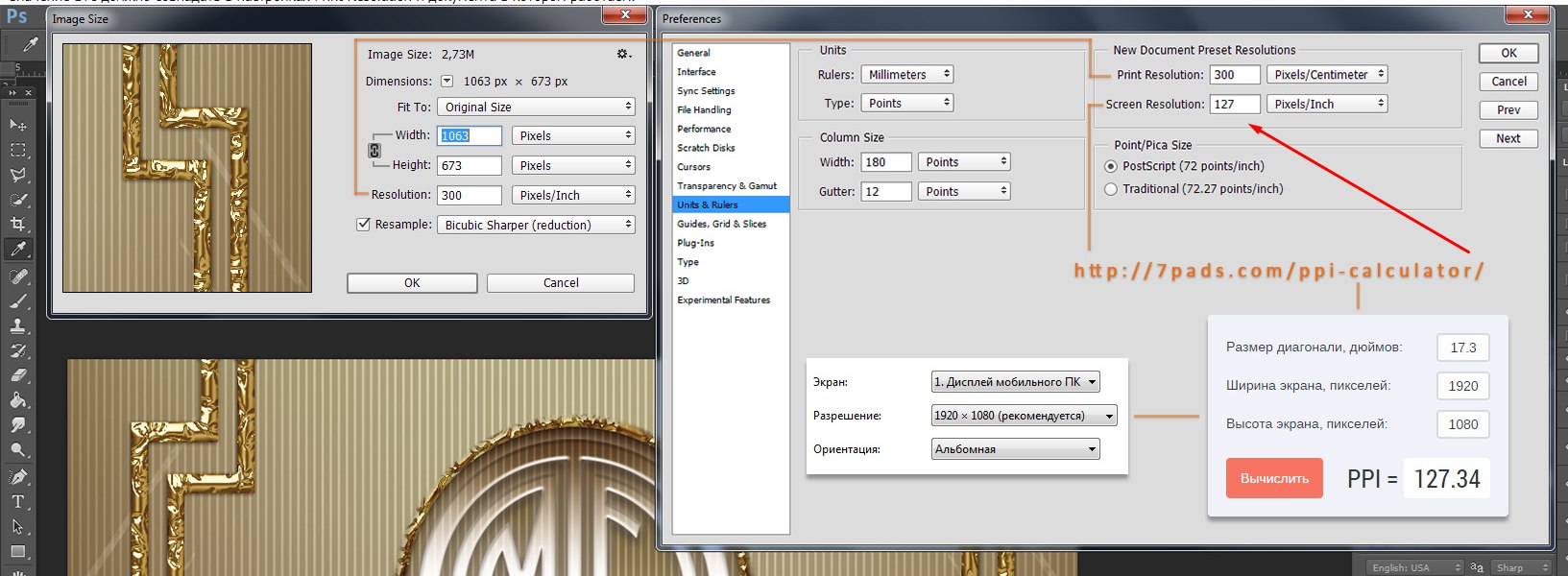Screen dimensions: 1568x576
Task: Select the Dodge tool
Action: click(17, 450)
